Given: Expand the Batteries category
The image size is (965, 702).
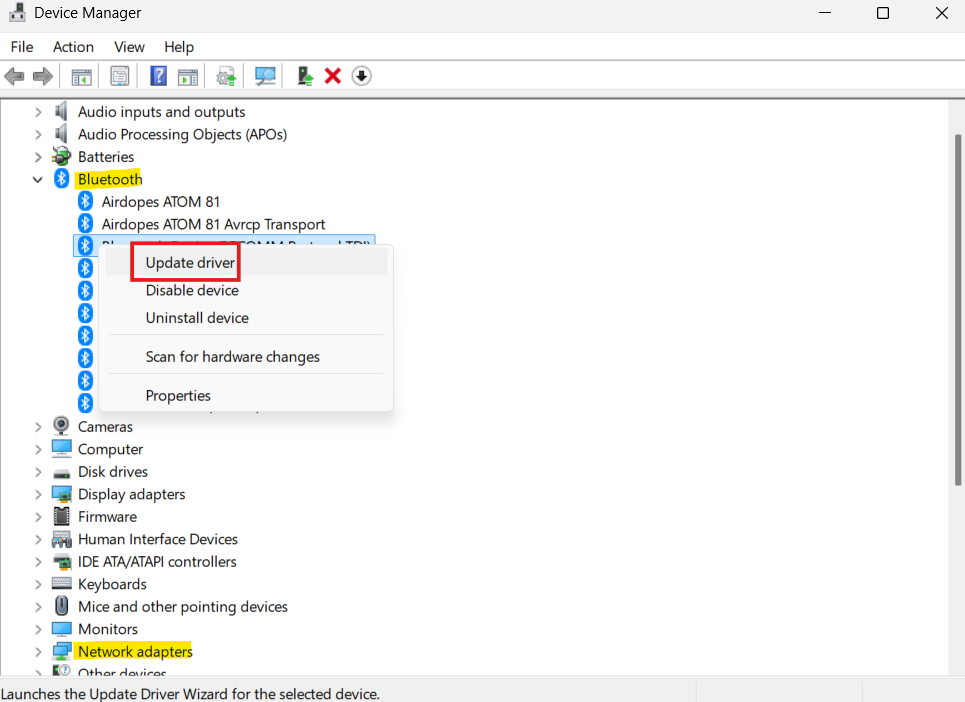Looking at the screenshot, I should click(x=38, y=157).
